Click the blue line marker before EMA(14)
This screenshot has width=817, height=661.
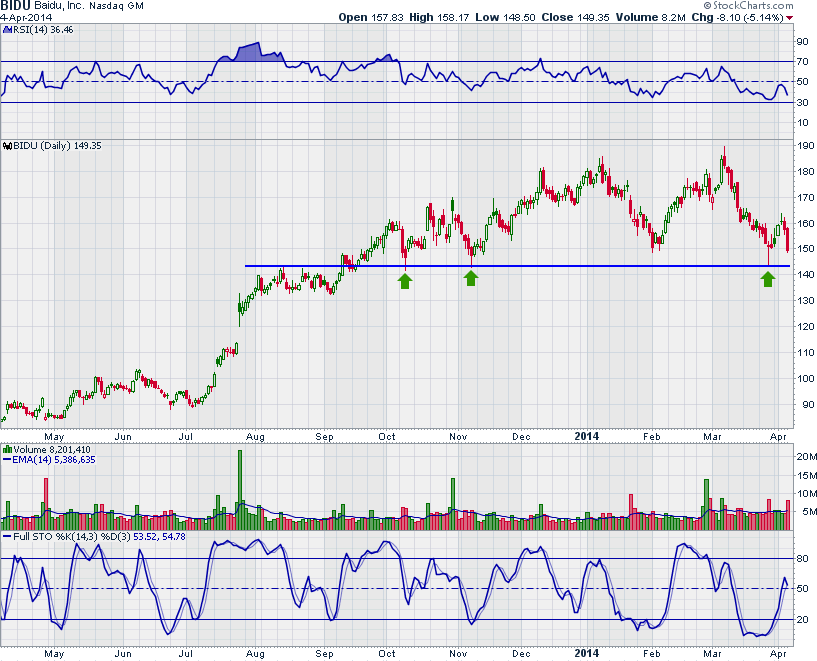pyautogui.click(x=7, y=459)
